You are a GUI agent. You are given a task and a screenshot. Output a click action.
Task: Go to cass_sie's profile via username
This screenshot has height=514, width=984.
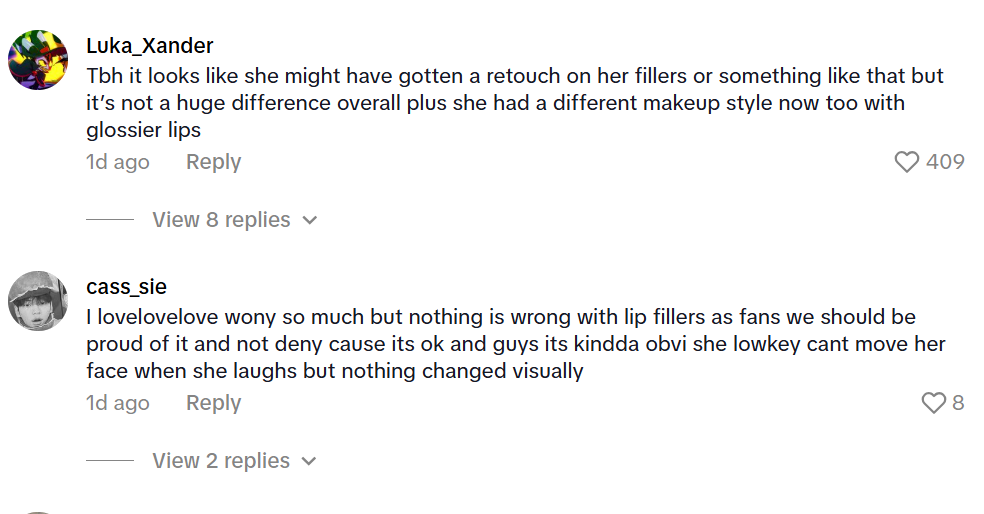pyautogui.click(x=126, y=287)
